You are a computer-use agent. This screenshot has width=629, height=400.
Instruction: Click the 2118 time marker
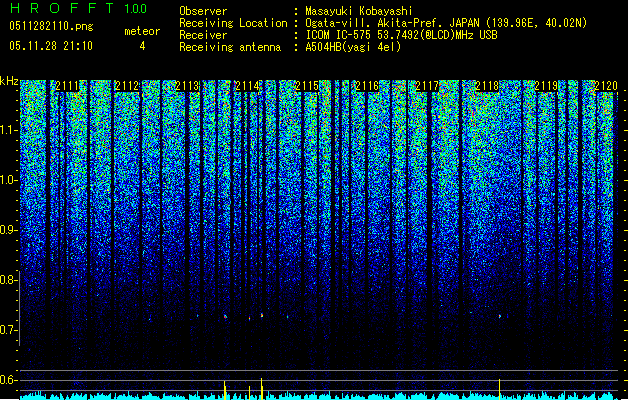487,86
